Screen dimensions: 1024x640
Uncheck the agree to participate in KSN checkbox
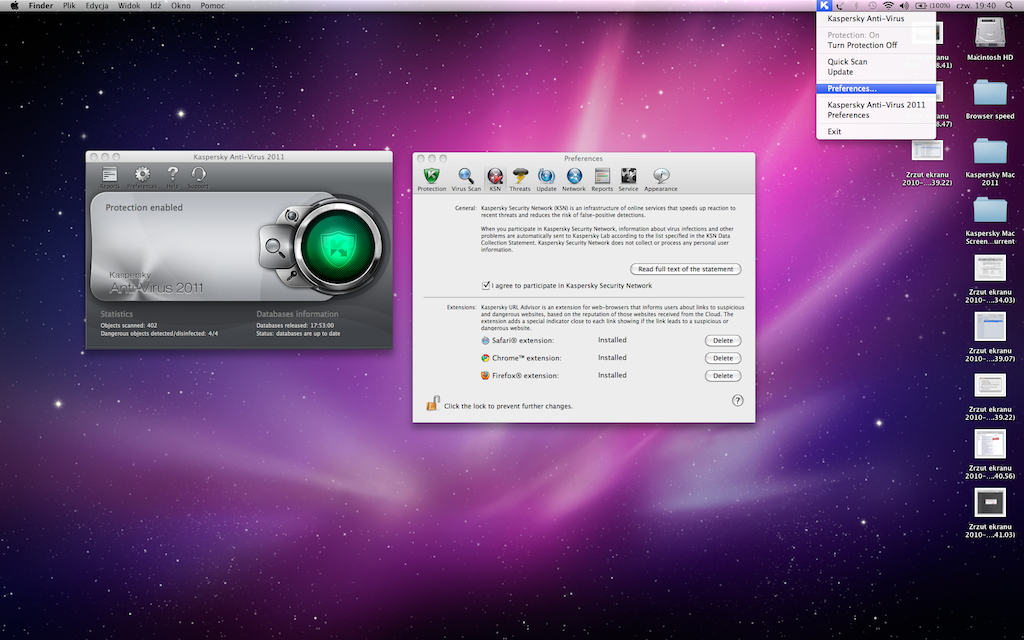(x=486, y=285)
